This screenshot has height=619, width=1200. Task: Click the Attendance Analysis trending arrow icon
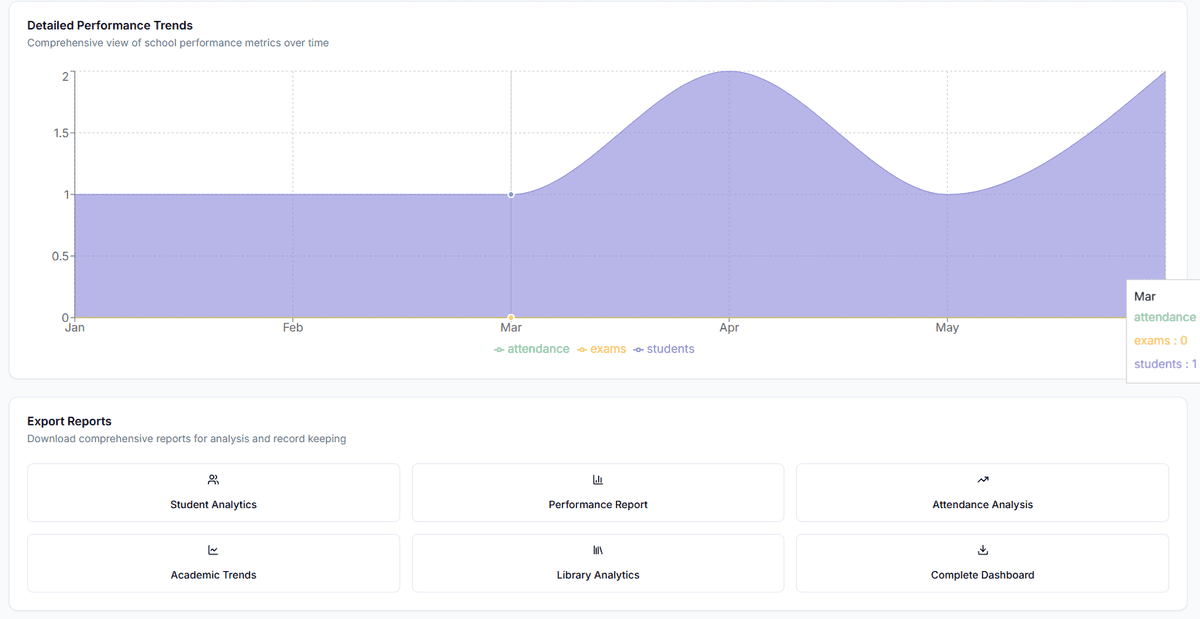coord(982,479)
